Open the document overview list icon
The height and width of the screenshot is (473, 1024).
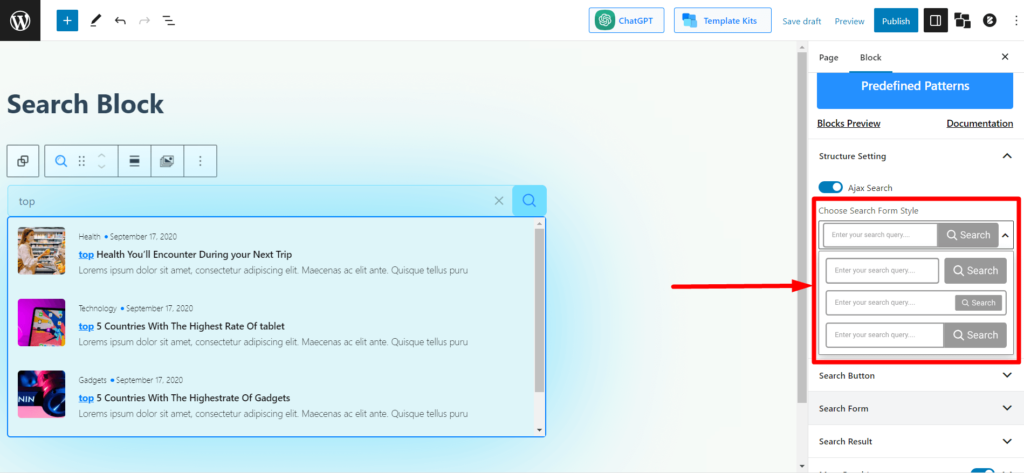pyautogui.click(x=168, y=21)
